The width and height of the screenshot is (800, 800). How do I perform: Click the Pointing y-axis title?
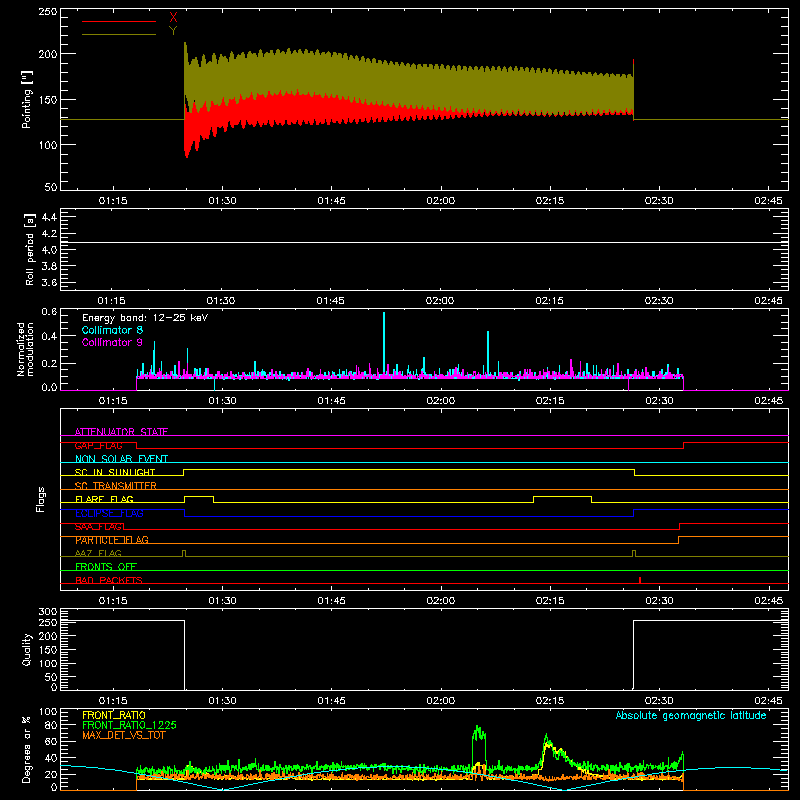point(27,99)
